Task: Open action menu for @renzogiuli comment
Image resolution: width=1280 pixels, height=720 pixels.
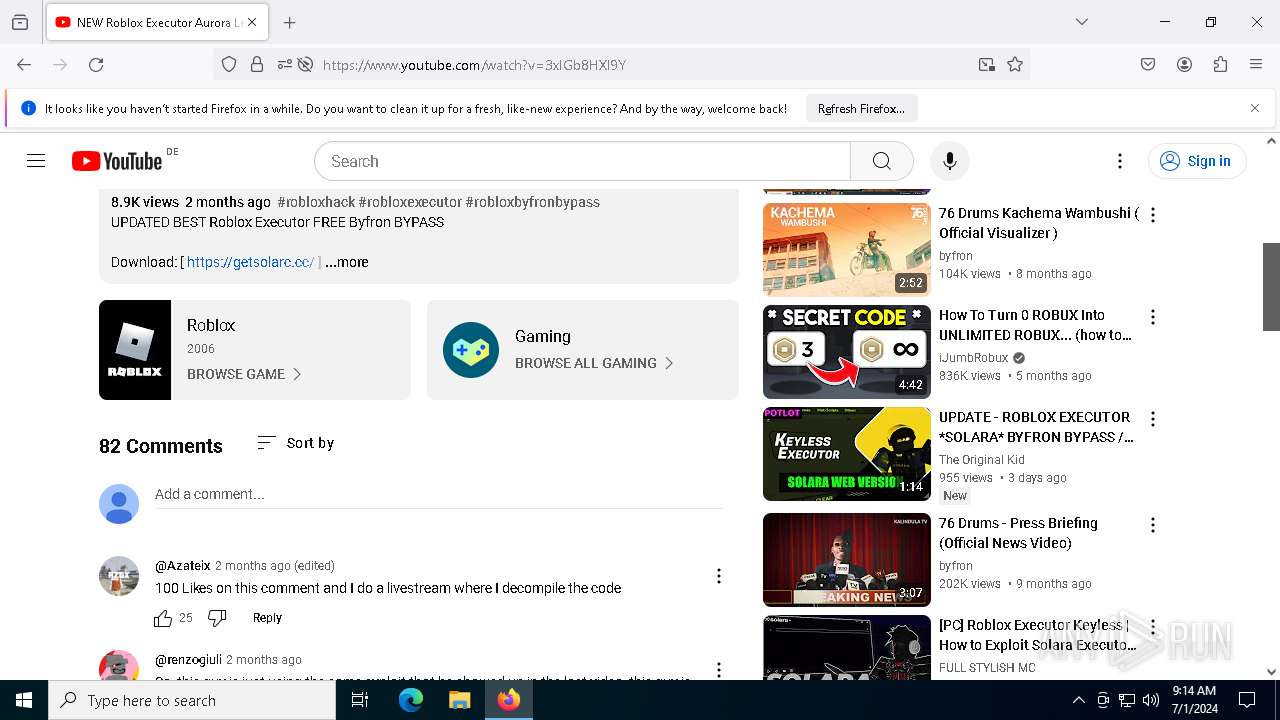Action: point(718,670)
